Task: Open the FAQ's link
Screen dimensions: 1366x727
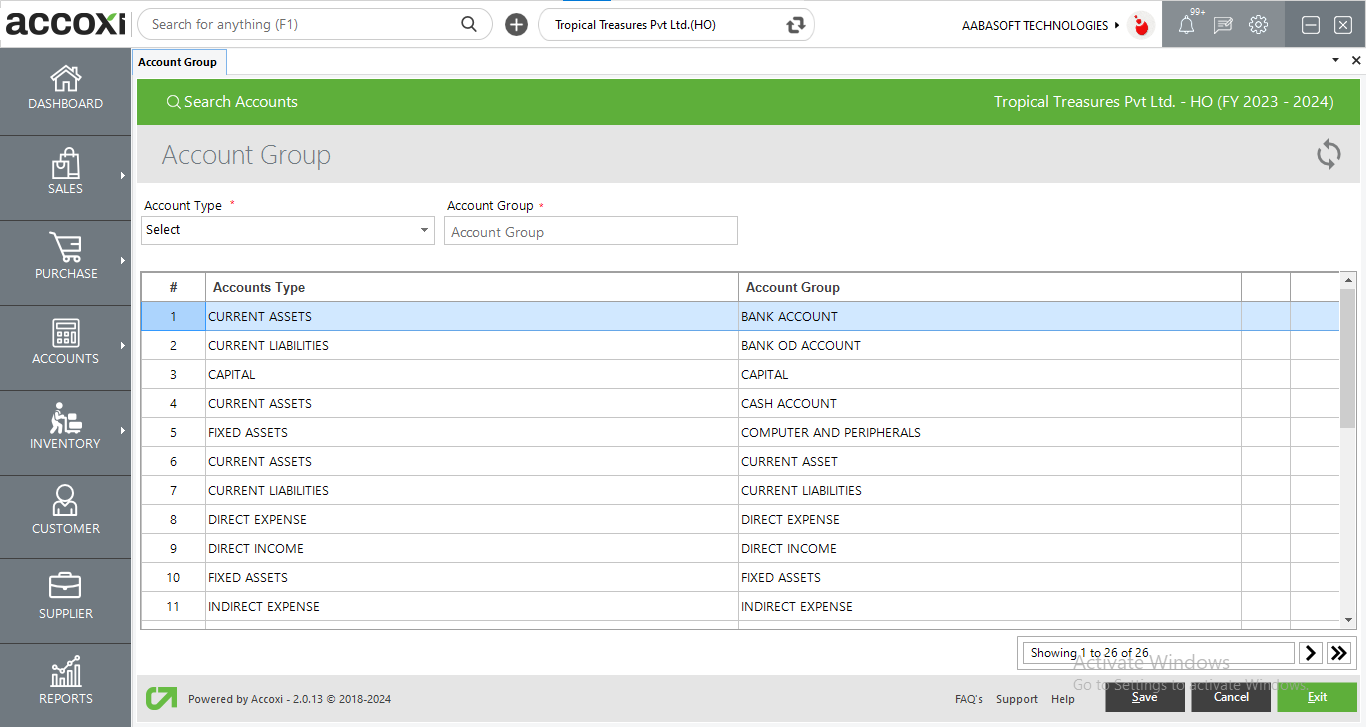Action: click(x=968, y=699)
